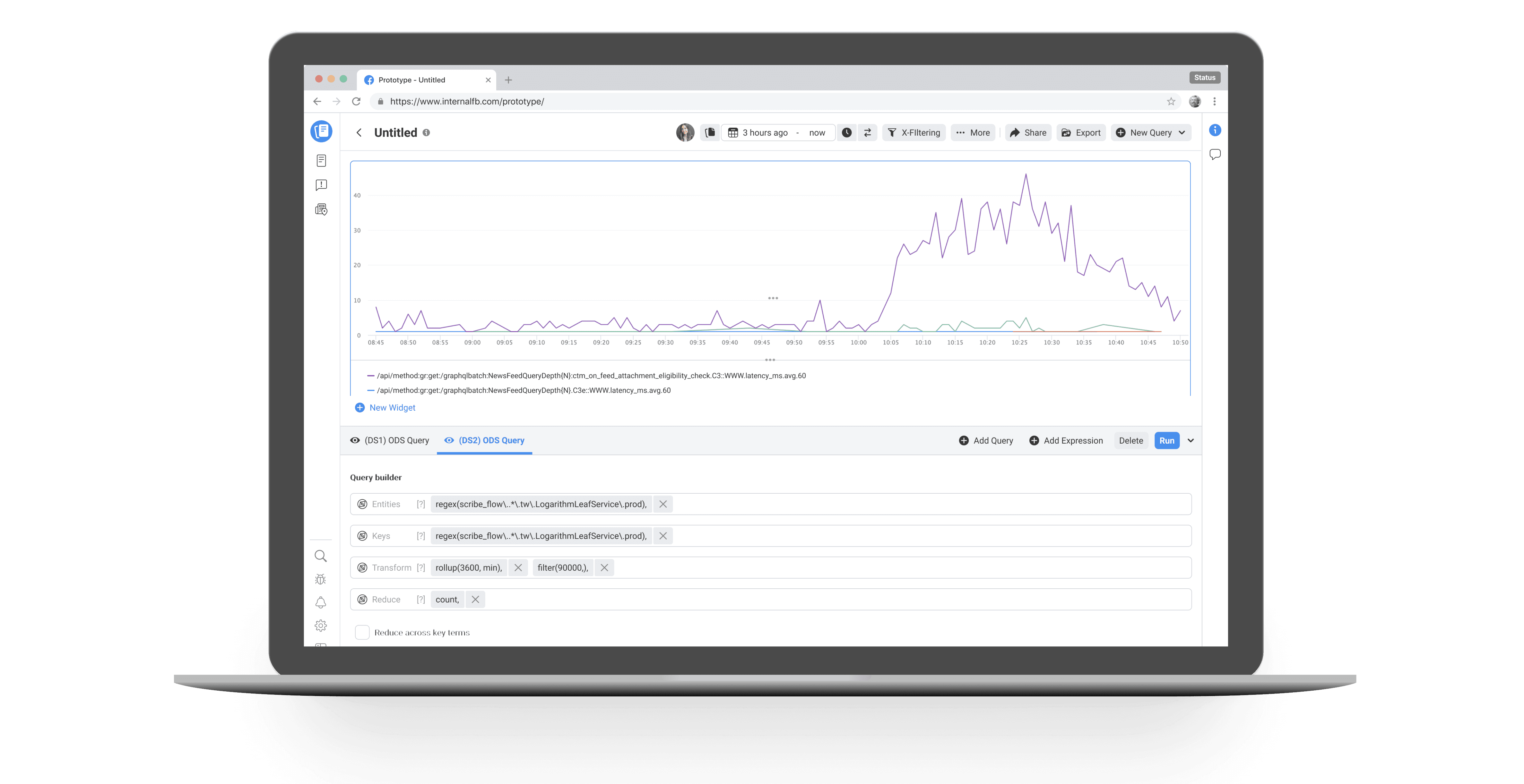Toggle the visibility eye for DS1 ODS Query

(x=355, y=440)
